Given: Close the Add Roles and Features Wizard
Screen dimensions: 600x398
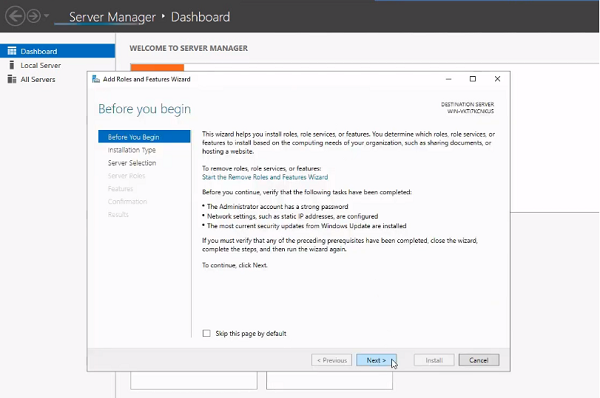Looking at the screenshot, I should point(497,79).
